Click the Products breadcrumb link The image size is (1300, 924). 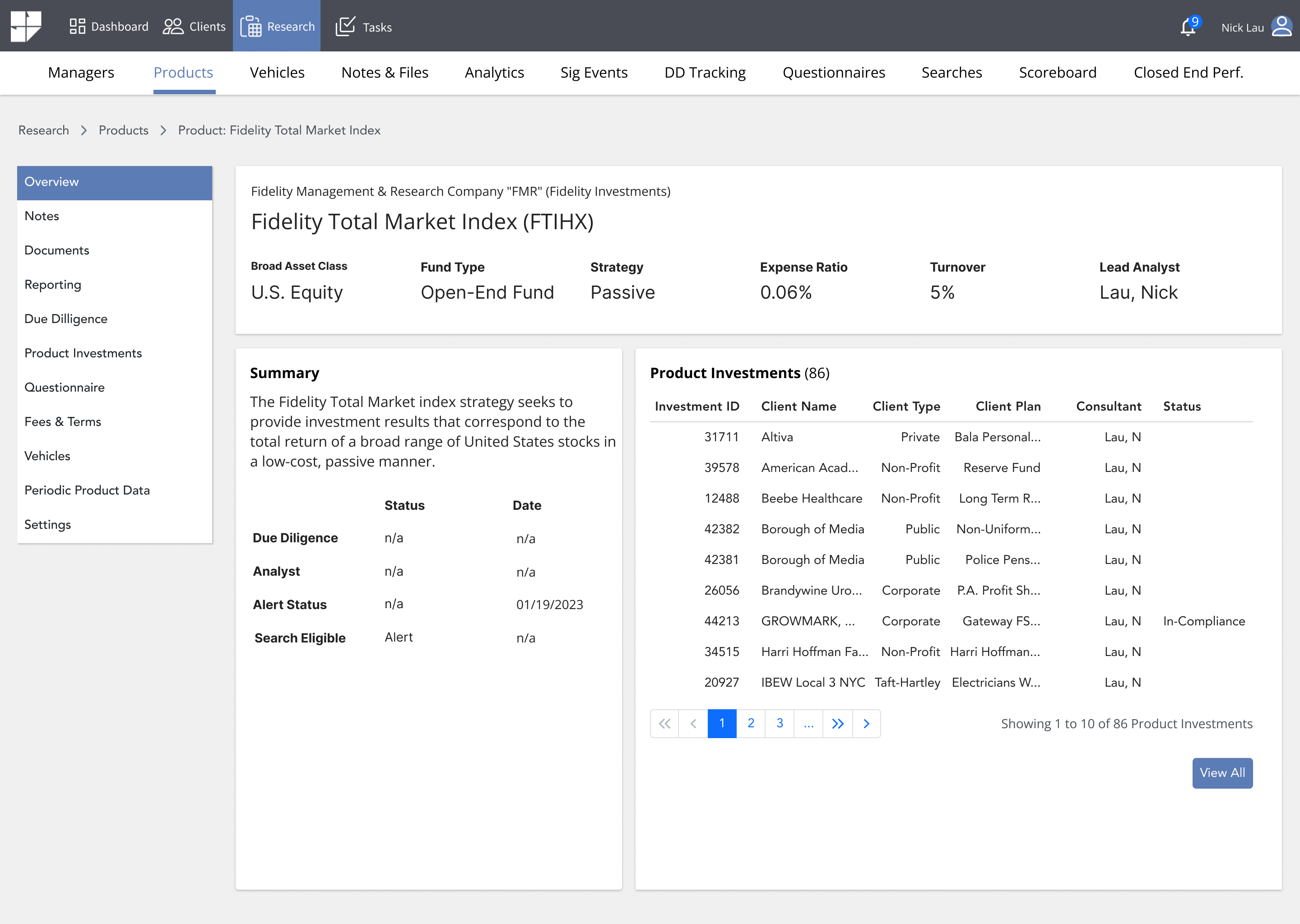tap(124, 130)
